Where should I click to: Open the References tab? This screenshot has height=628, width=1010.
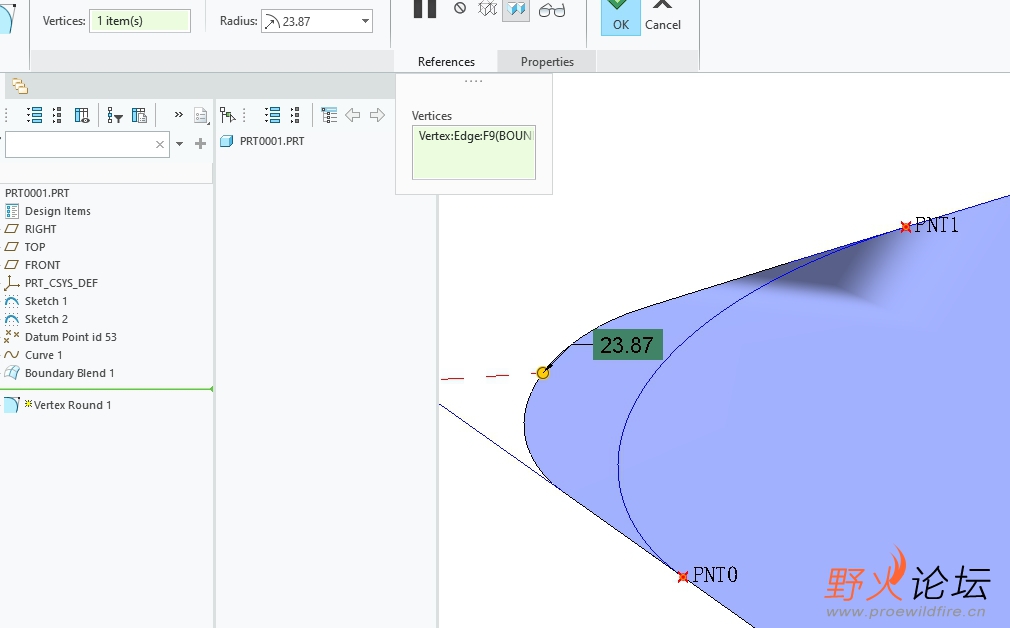point(446,62)
